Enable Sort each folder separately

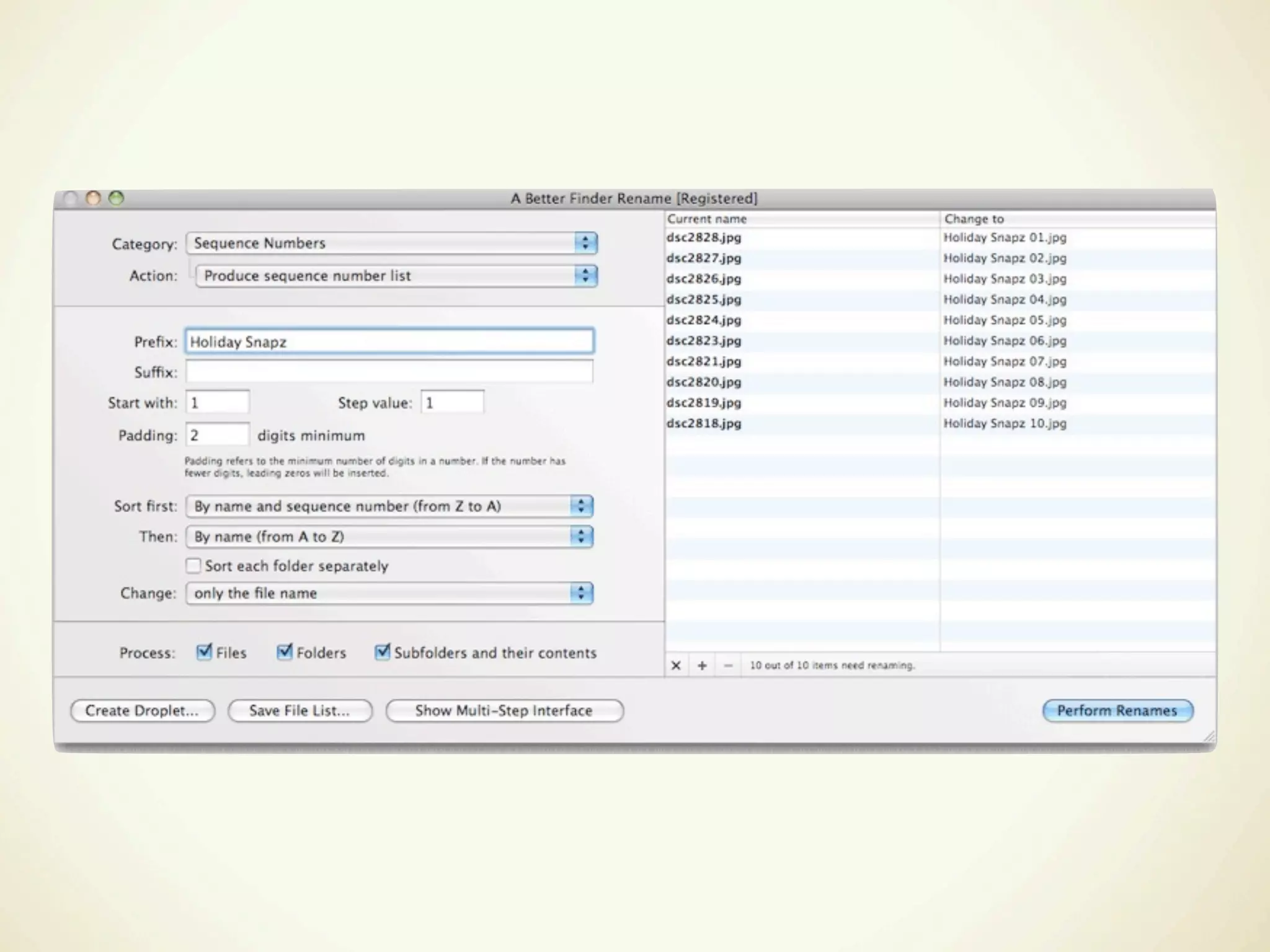click(x=193, y=565)
